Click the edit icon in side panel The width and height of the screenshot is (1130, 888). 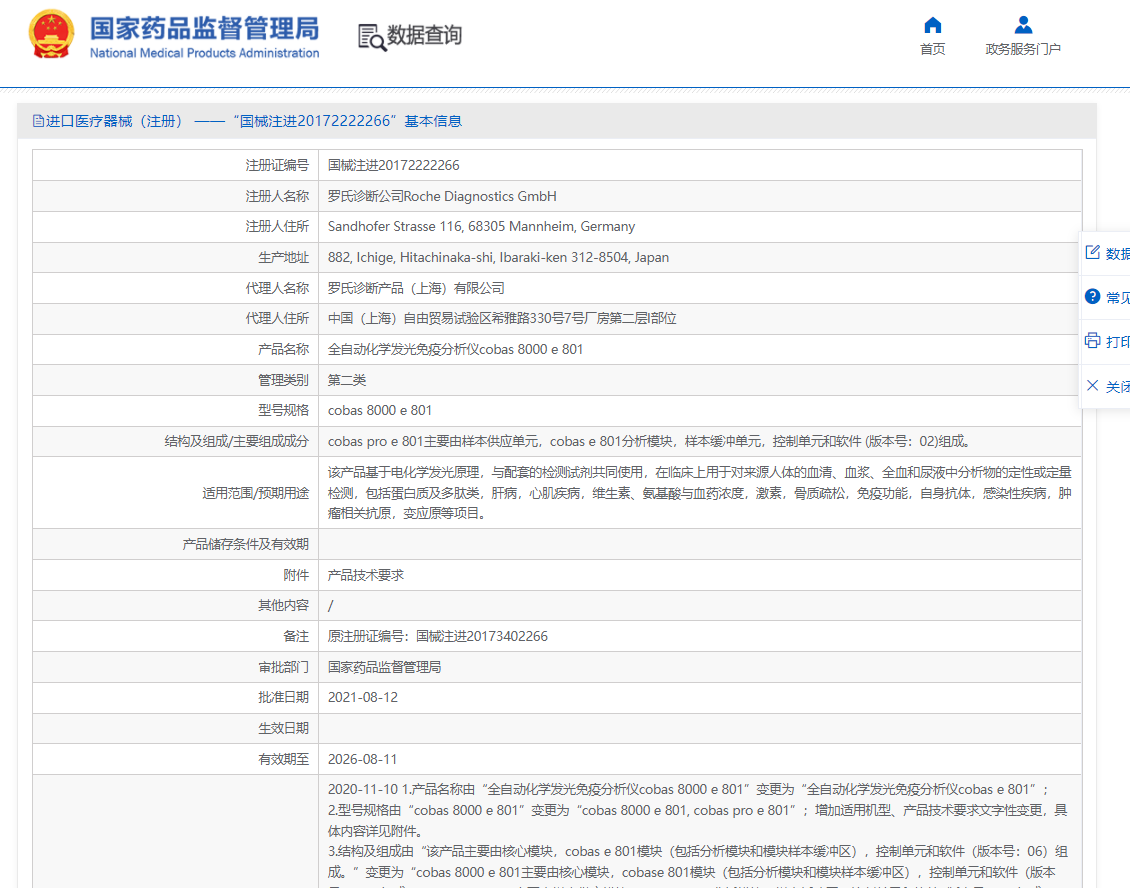[1093, 252]
